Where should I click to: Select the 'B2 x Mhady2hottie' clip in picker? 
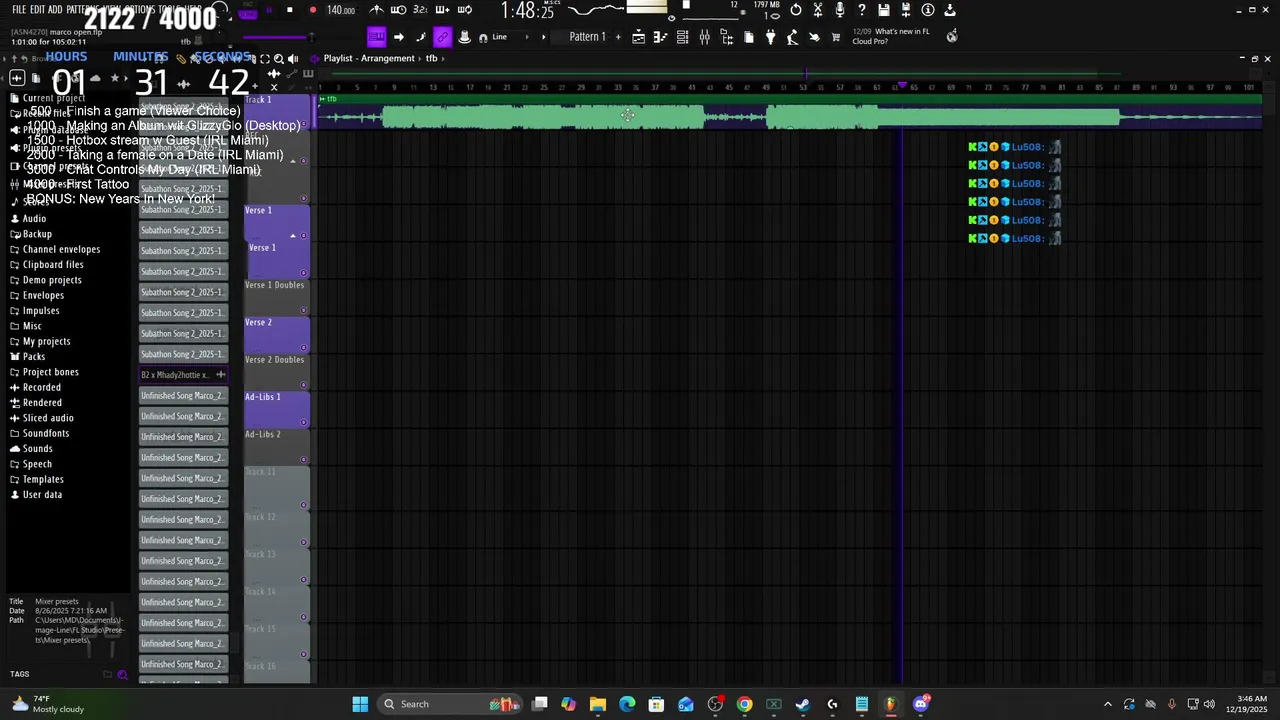(183, 375)
